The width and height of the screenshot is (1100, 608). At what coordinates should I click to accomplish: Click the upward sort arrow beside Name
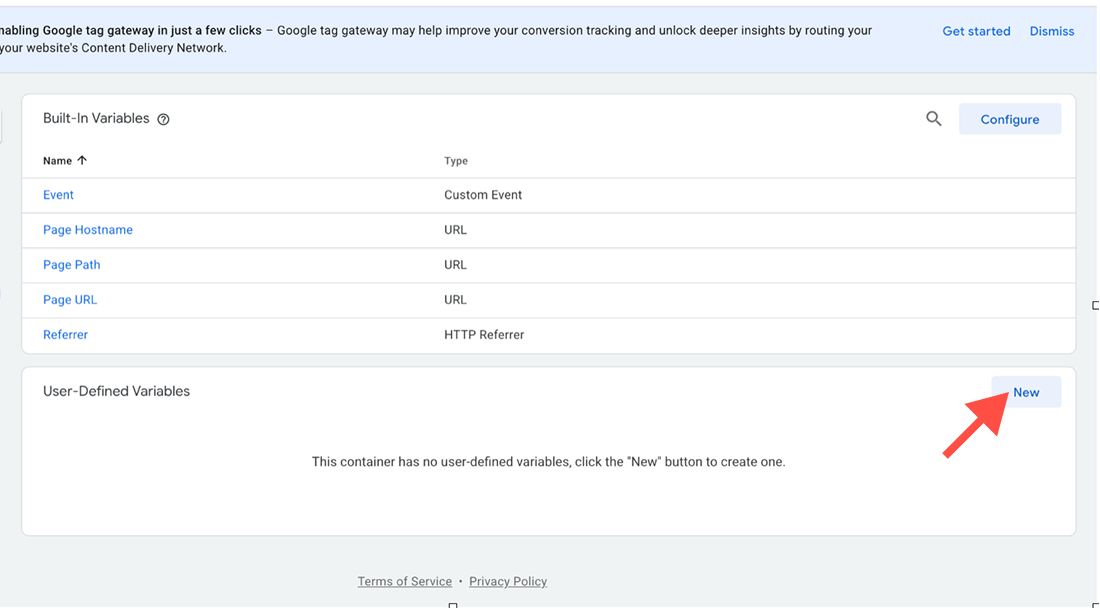[x=82, y=160]
